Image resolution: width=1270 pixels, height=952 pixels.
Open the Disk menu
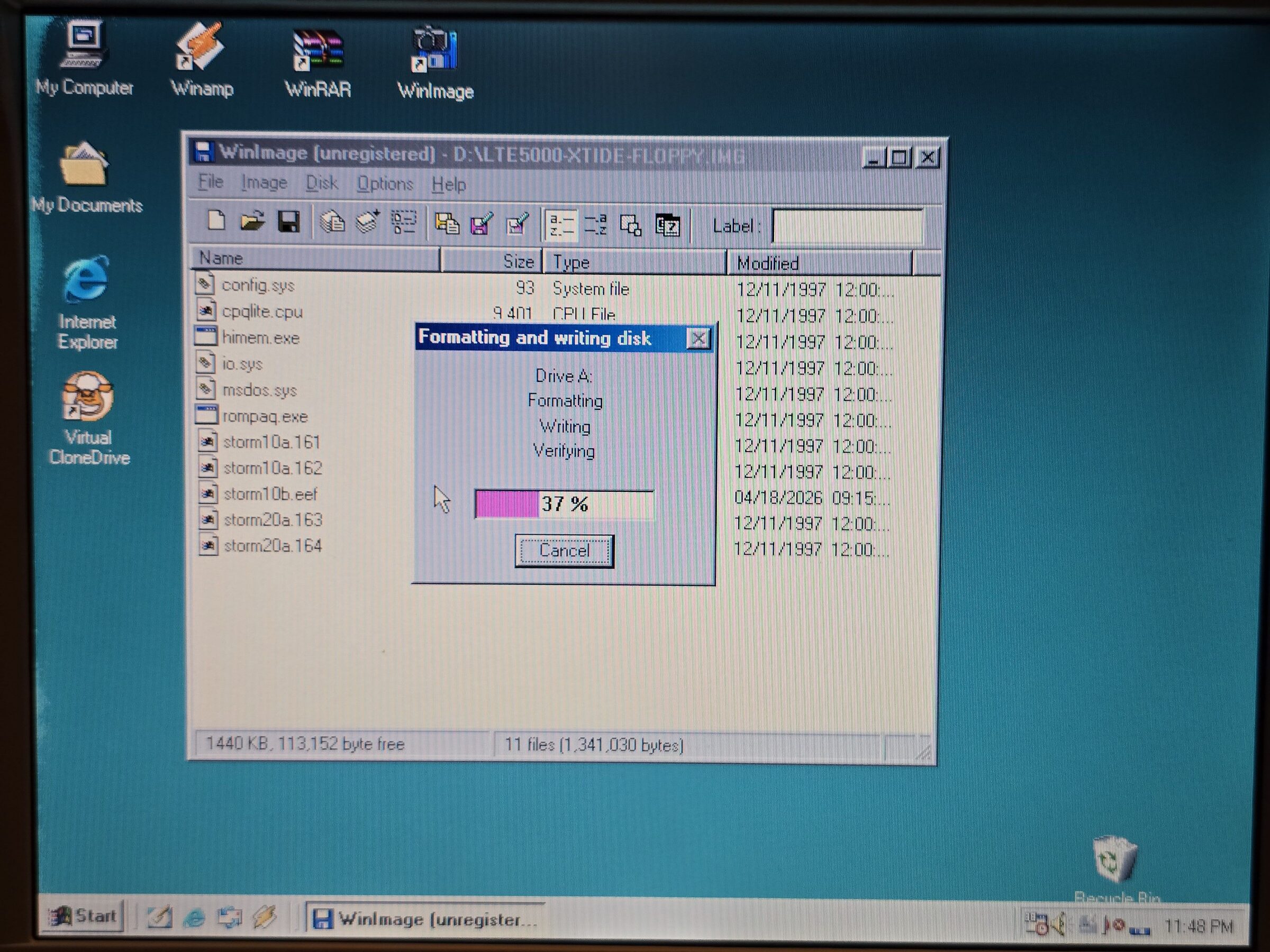[x=322, y=184]
